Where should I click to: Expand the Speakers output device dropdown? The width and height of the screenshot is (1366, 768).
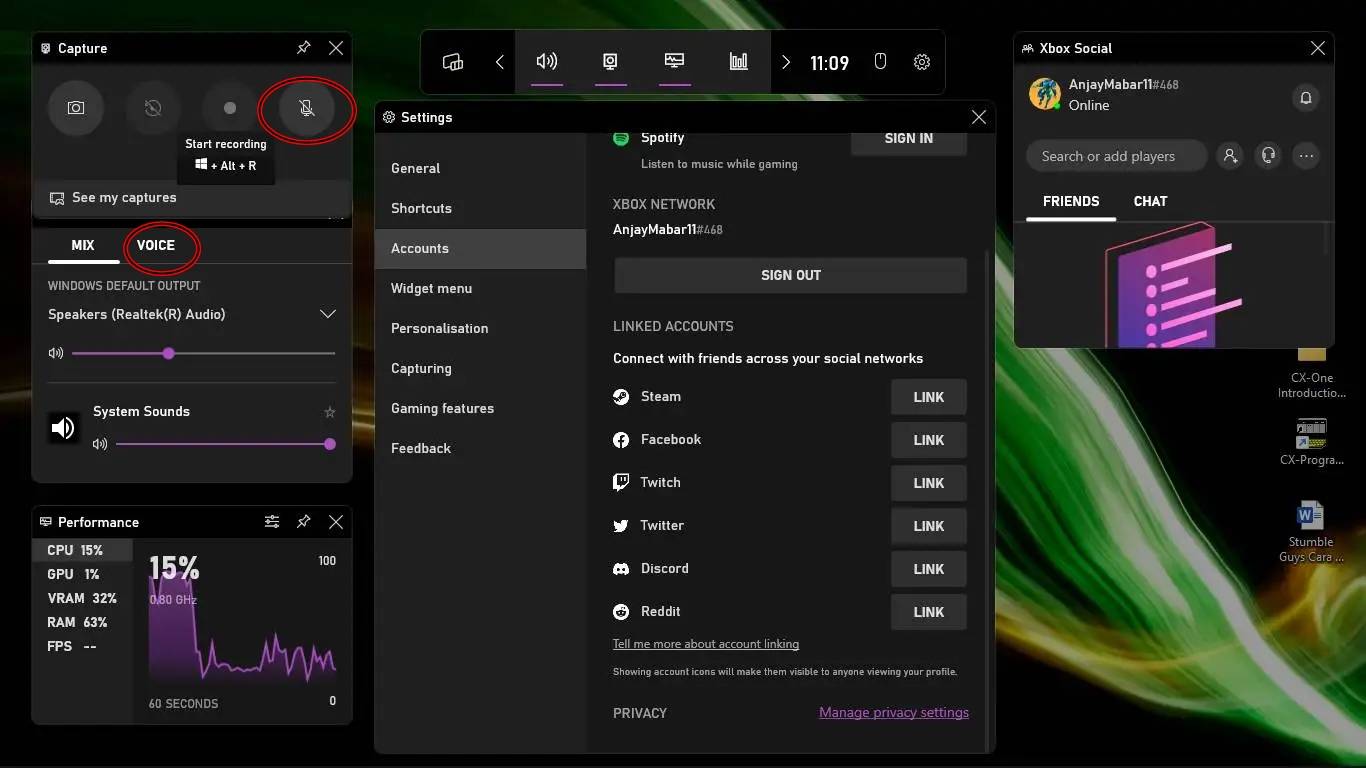(x=327, y=314)
